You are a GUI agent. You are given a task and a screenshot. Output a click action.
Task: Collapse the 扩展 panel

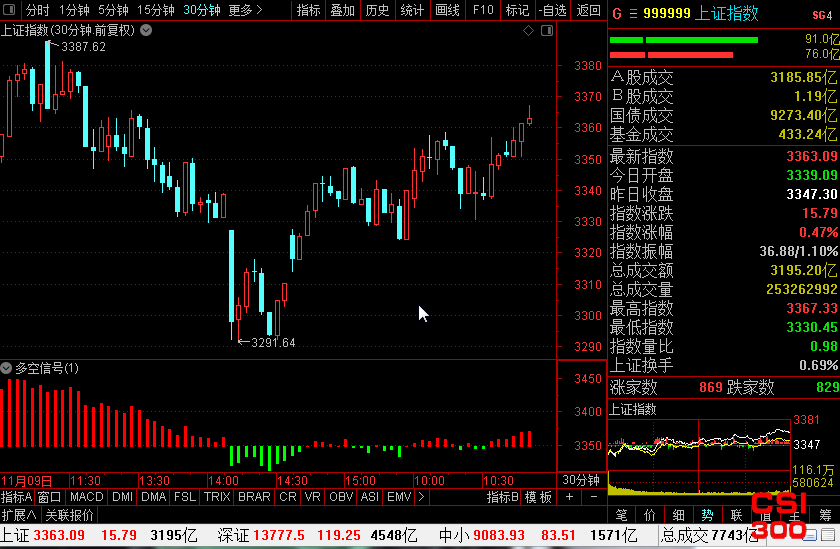click(x=19, y=515)
